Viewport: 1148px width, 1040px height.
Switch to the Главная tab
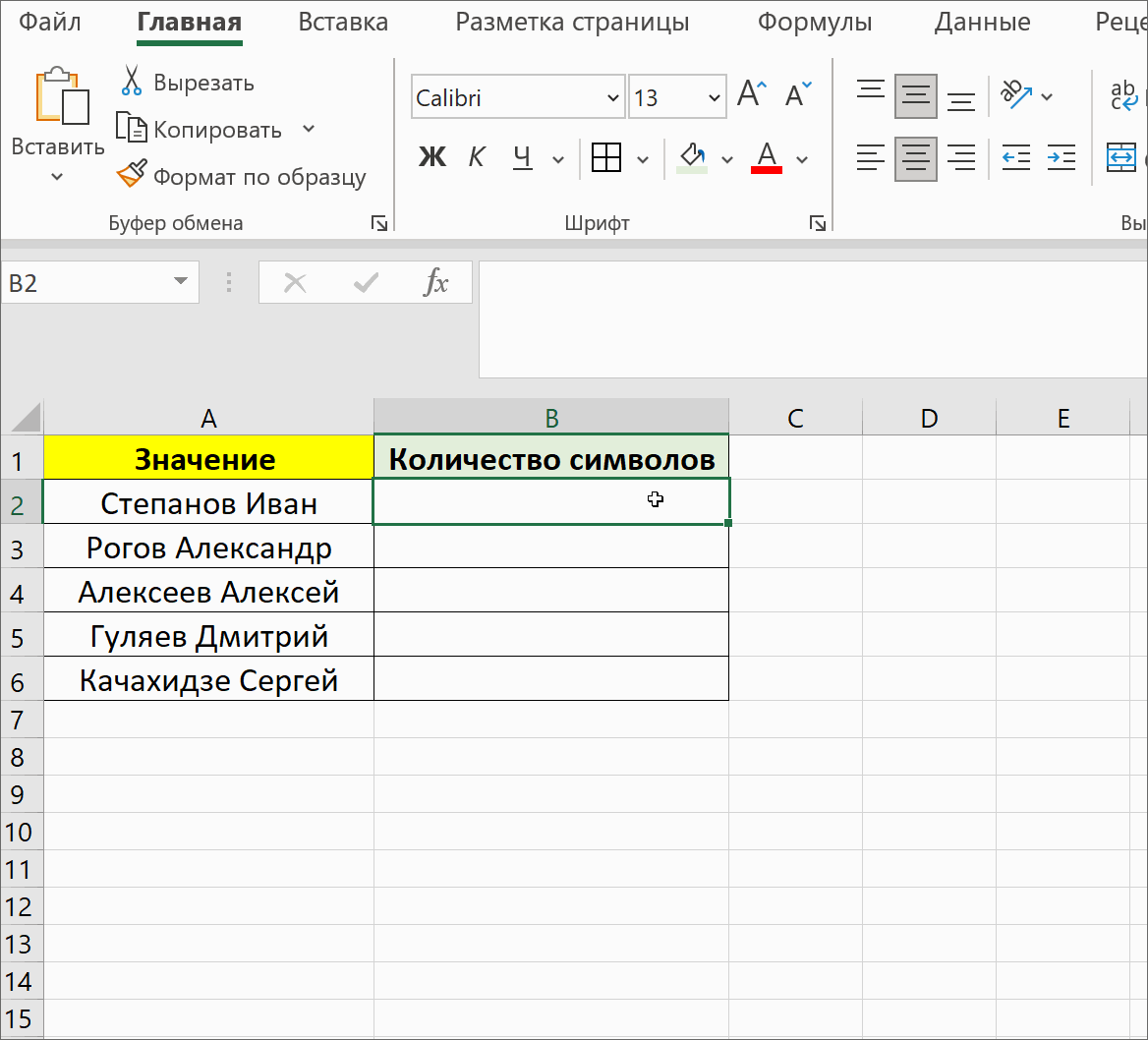[190, 23]
